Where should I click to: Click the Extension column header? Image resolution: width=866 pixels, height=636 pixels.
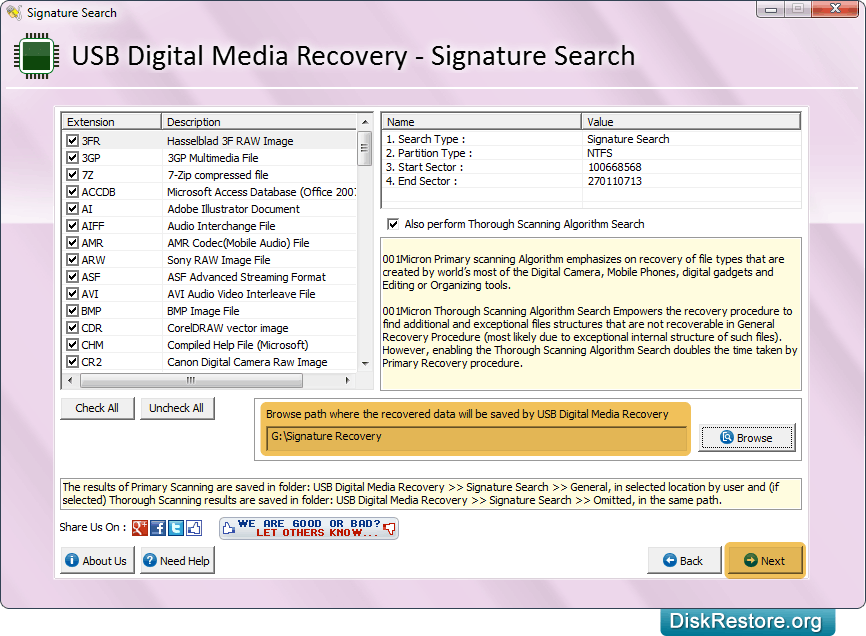click(x=112, y=121)
